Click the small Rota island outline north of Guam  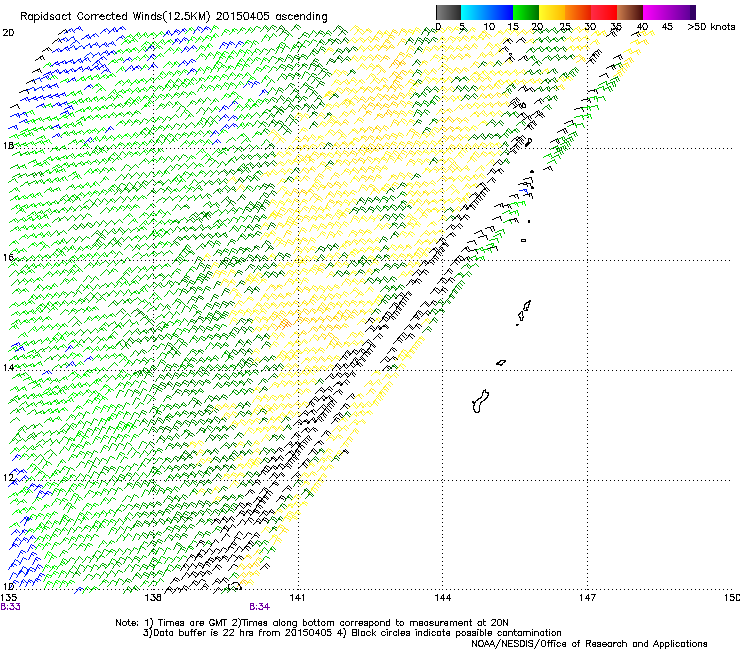[x=501, y=363]
